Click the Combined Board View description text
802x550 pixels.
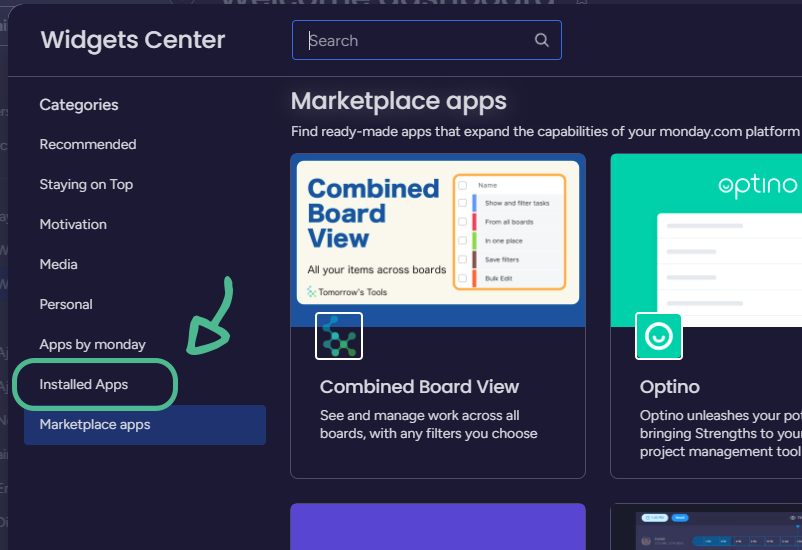point(428,425)
